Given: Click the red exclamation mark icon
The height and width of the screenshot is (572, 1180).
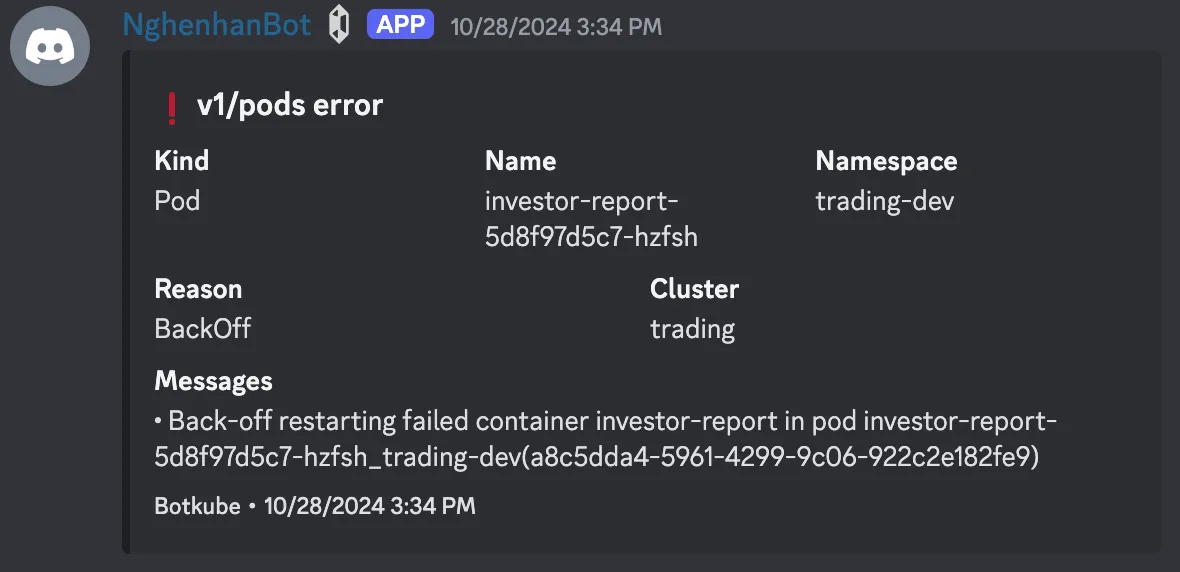Looking at the screenshot, I should 172,108.
